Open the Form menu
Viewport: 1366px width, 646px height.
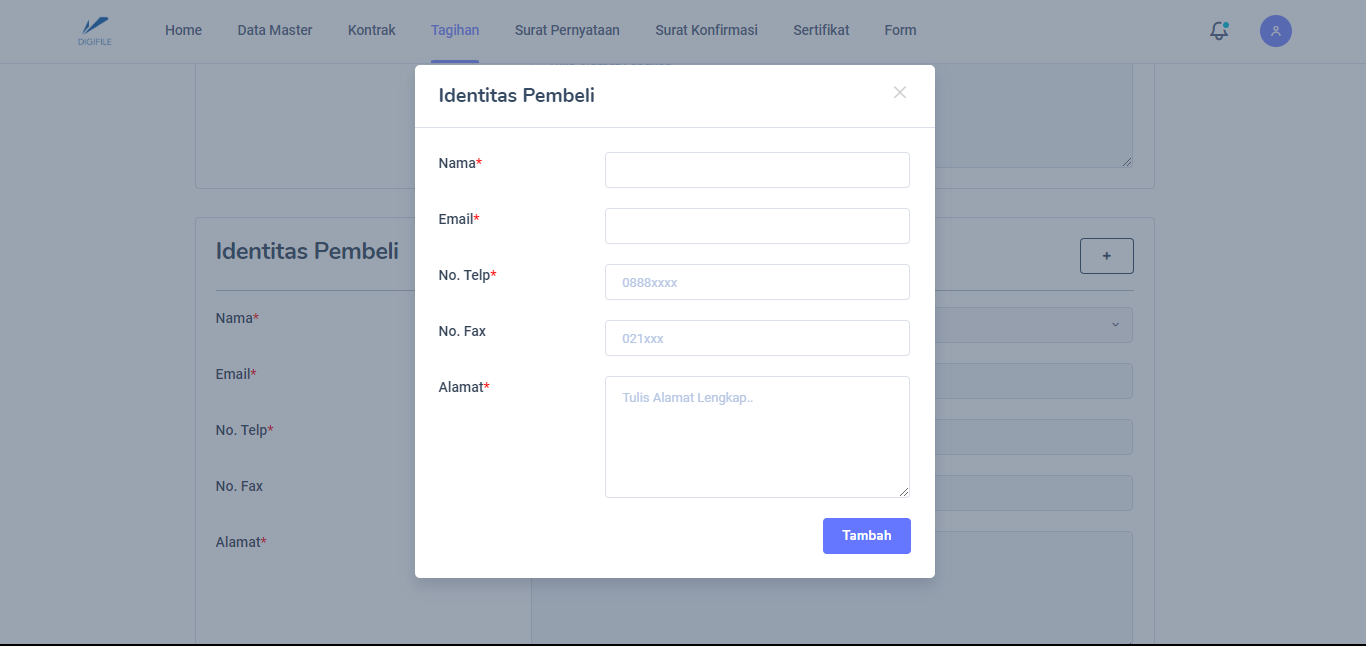900,31
